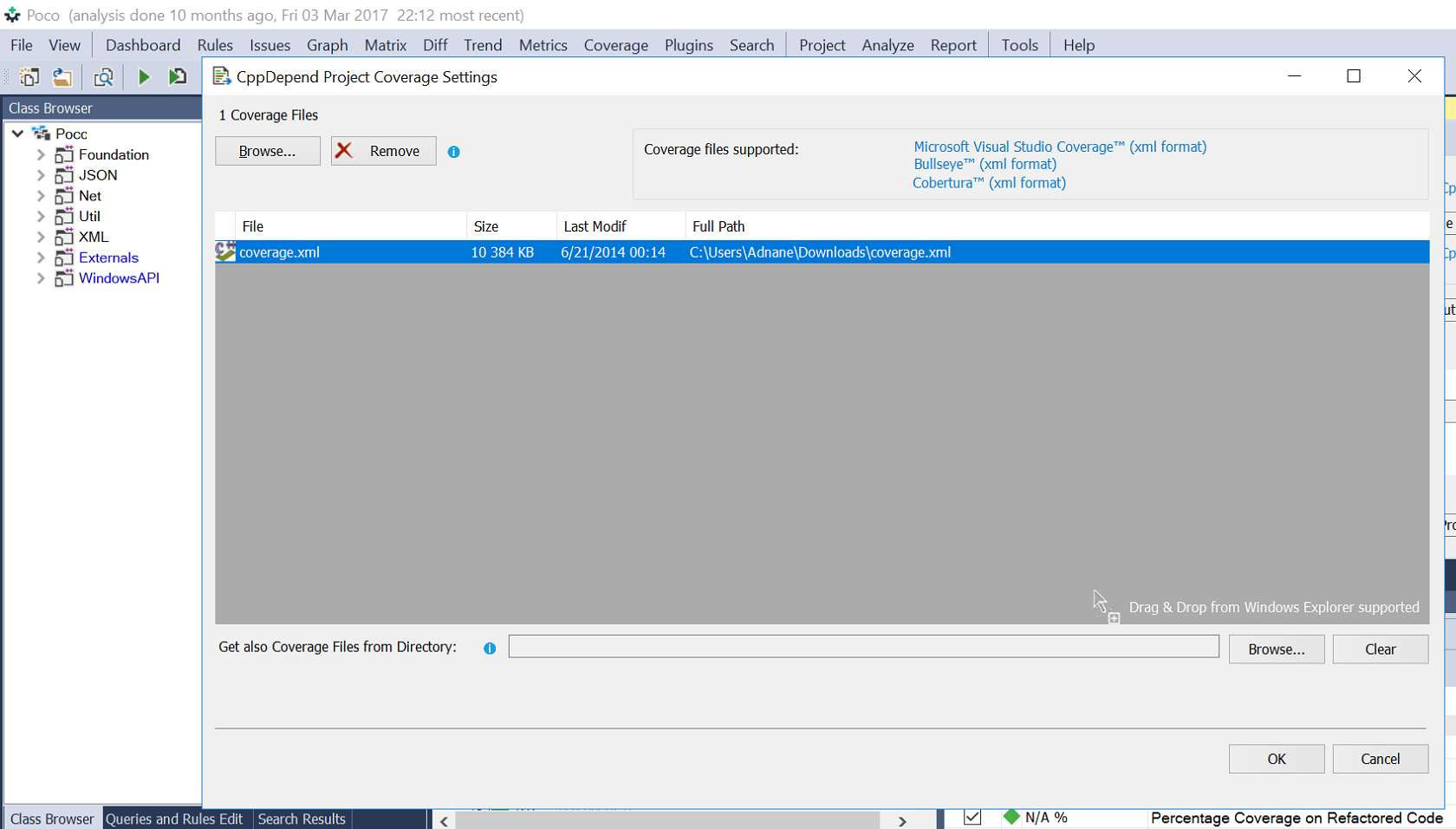Click the JSON namespace icon
Viewport: 1456px width, 829px height.
pos(64,175)
